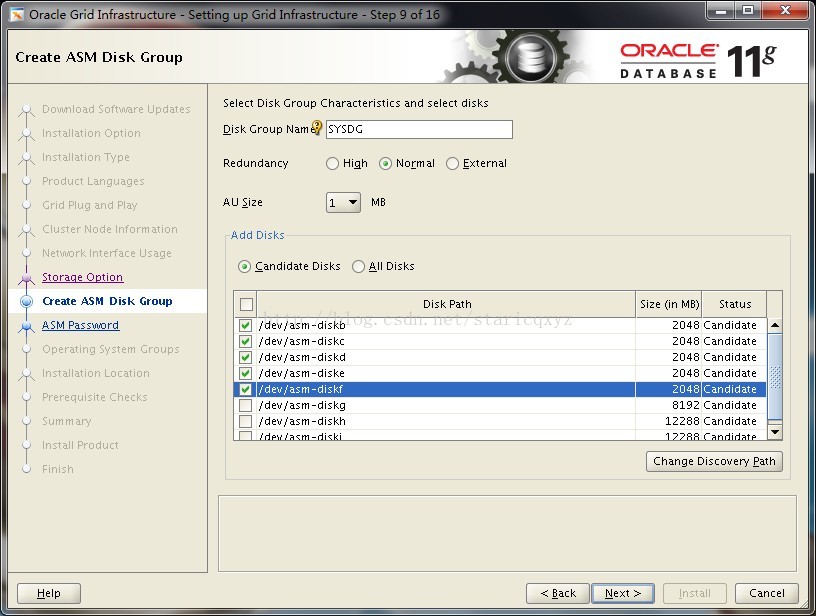The height and width of the screenshot is (616, 816).
Task: Minimize the installer window
Action: click(x=722, y=10)
